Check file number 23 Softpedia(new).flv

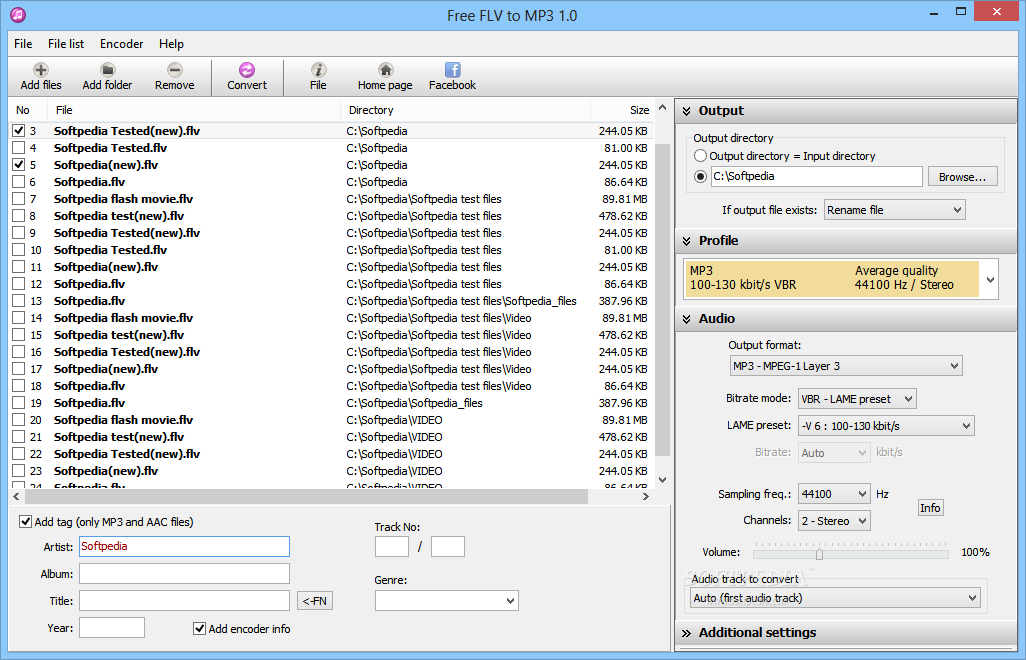tap(19, 471)
